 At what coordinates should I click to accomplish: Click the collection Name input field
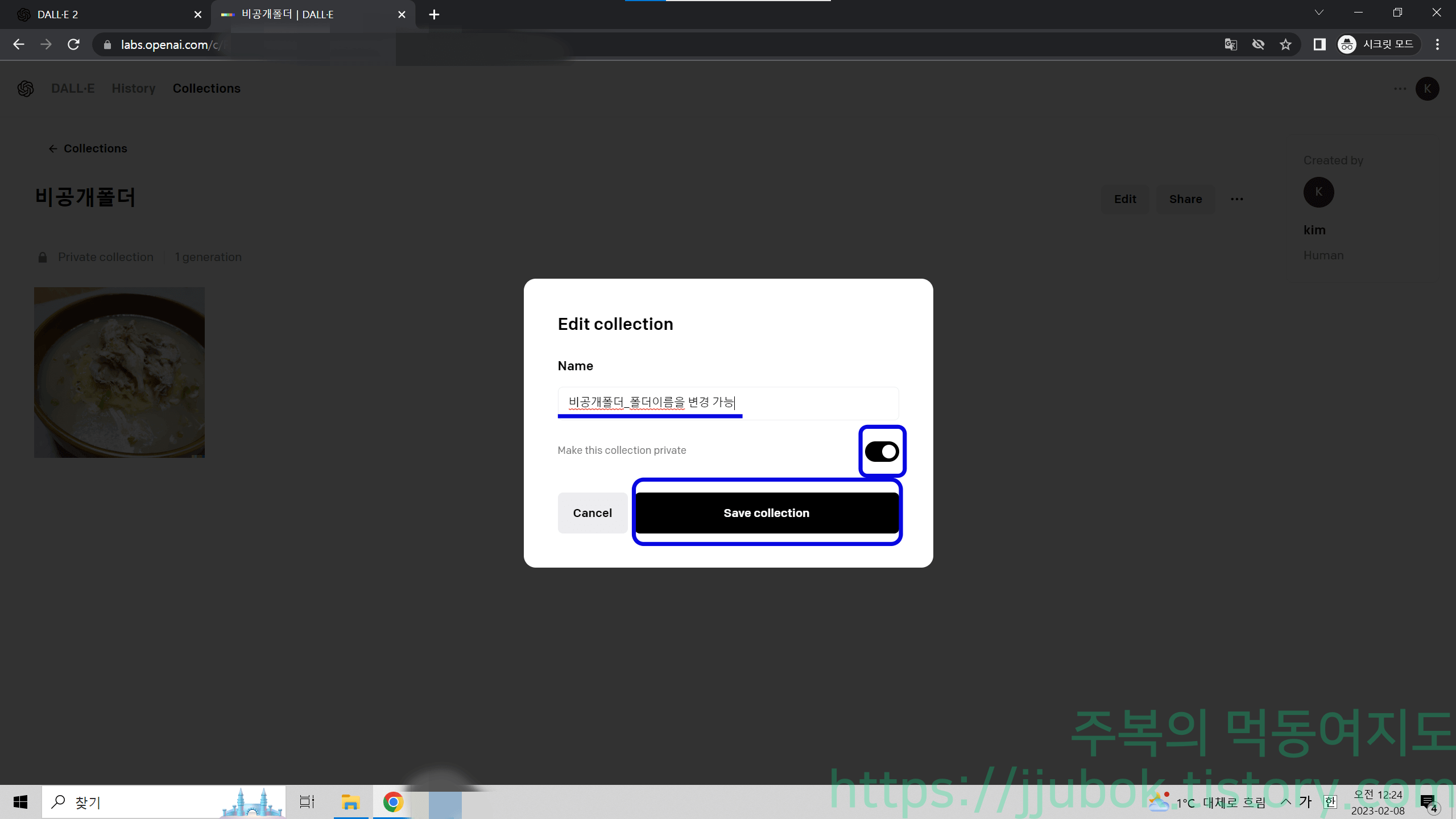728,403
